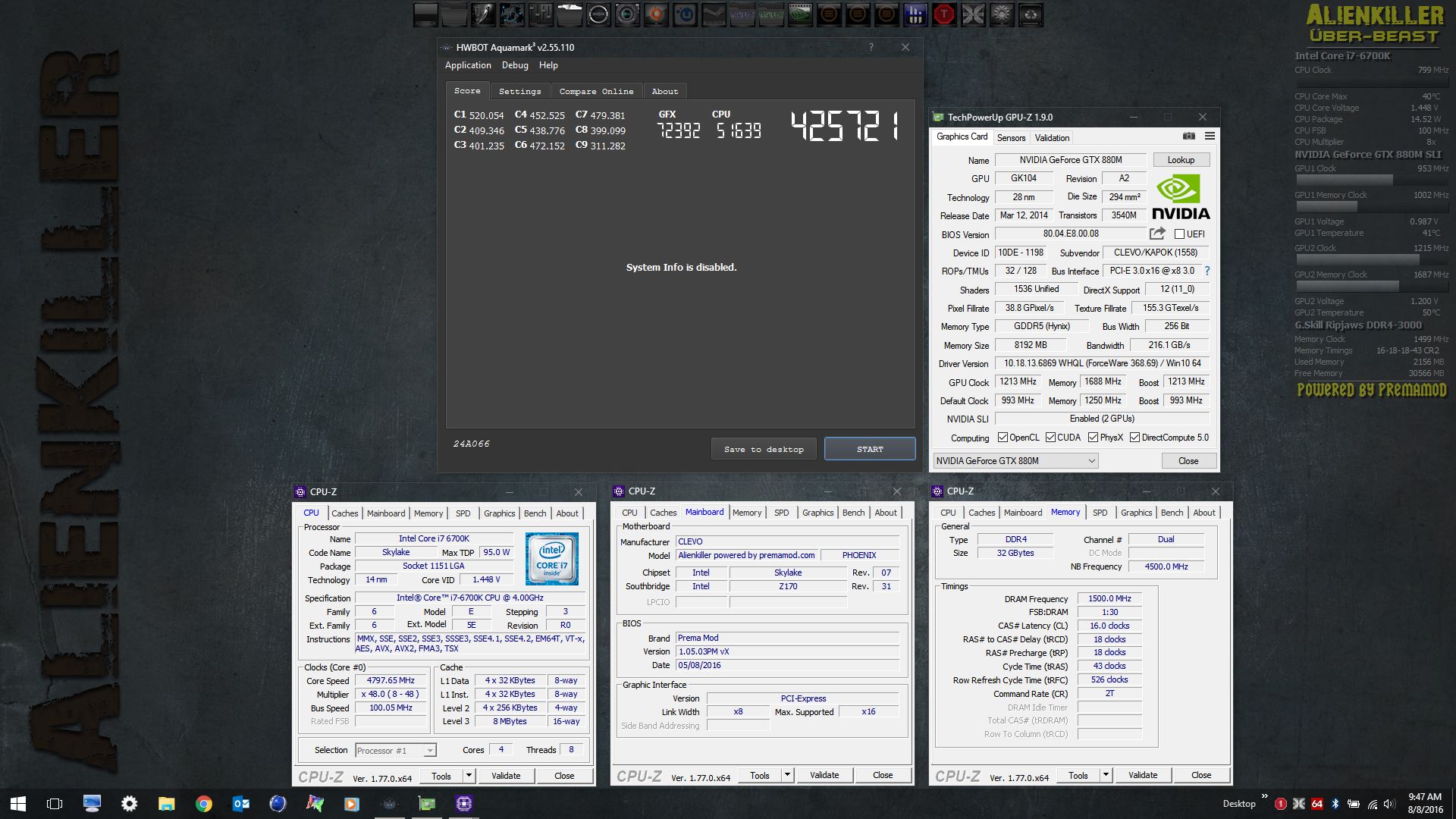
Task: Open Task View on the taskbar
Action: pyautogui.click(x=55, y=804)
